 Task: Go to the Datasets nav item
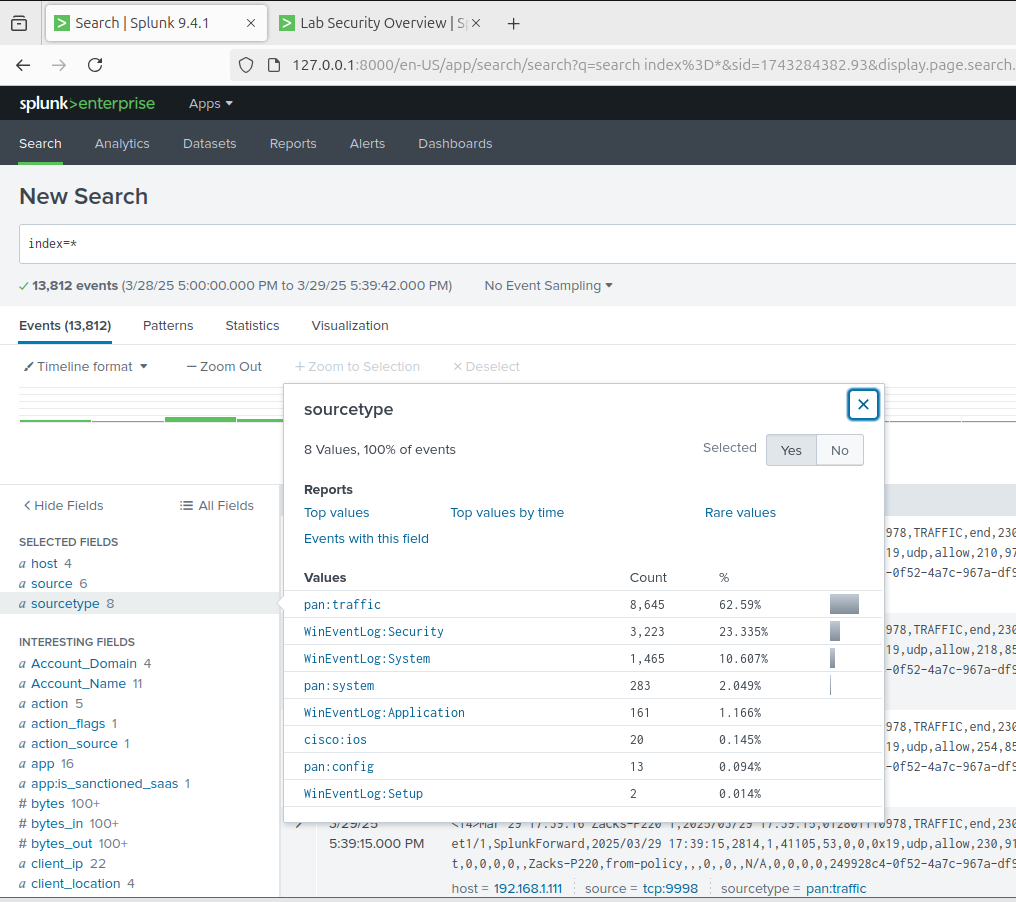[x=209, y=144]
